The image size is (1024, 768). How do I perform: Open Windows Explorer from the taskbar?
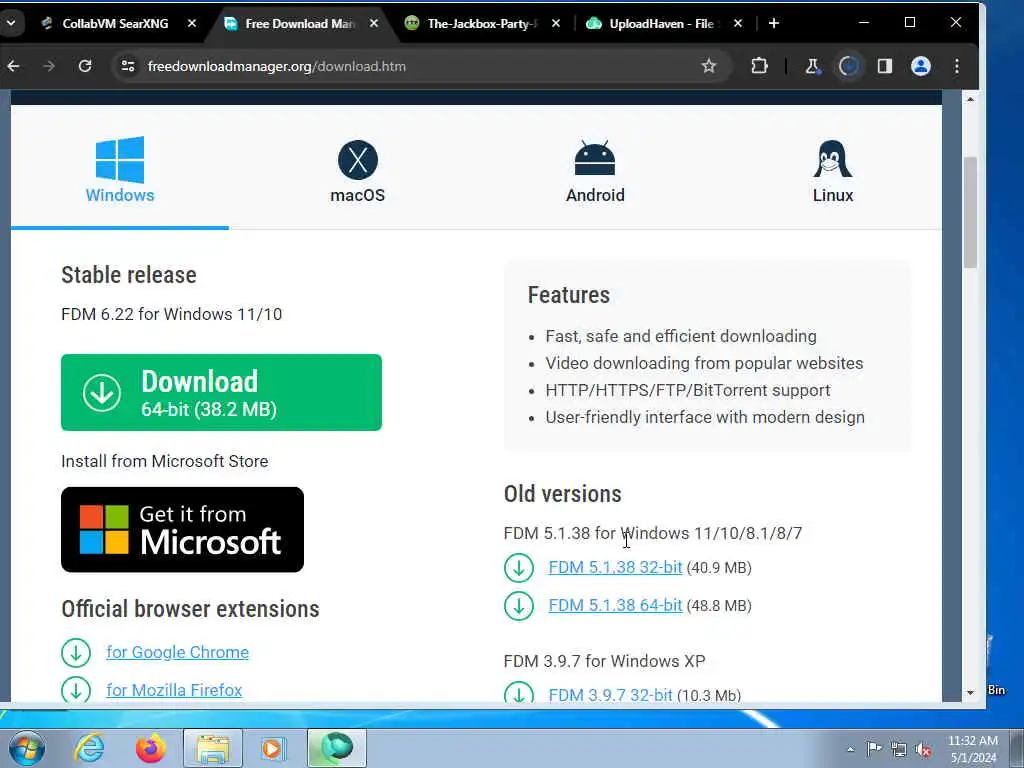coord(213,748)
